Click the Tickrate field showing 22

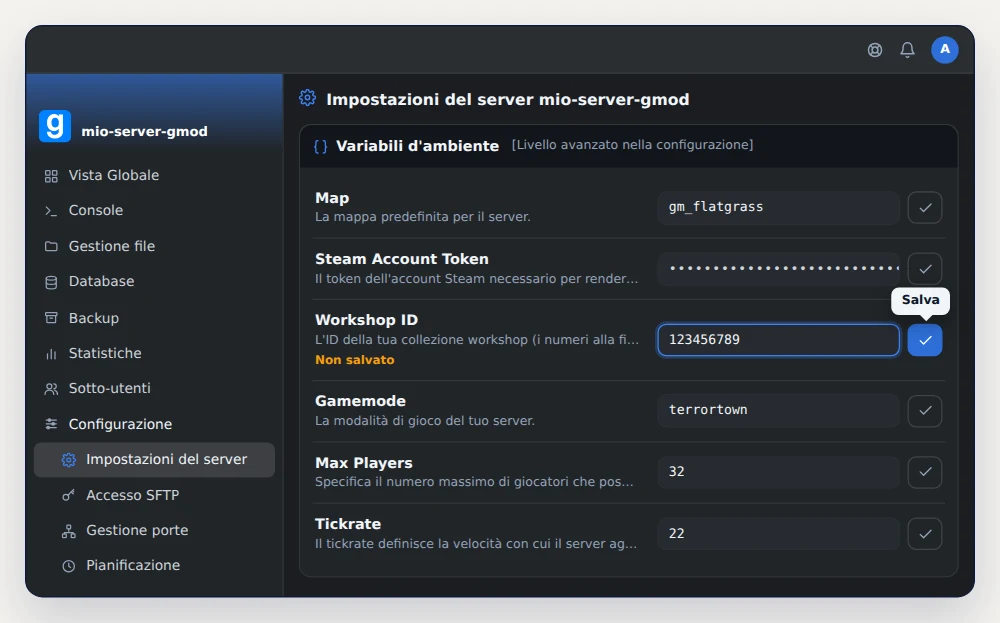click(x=778, y=534)
